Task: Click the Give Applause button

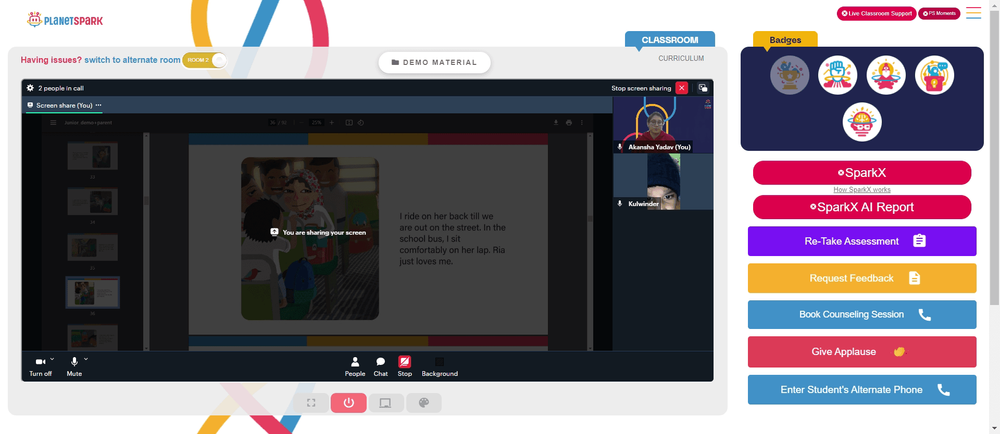Action: pos(862,352)
